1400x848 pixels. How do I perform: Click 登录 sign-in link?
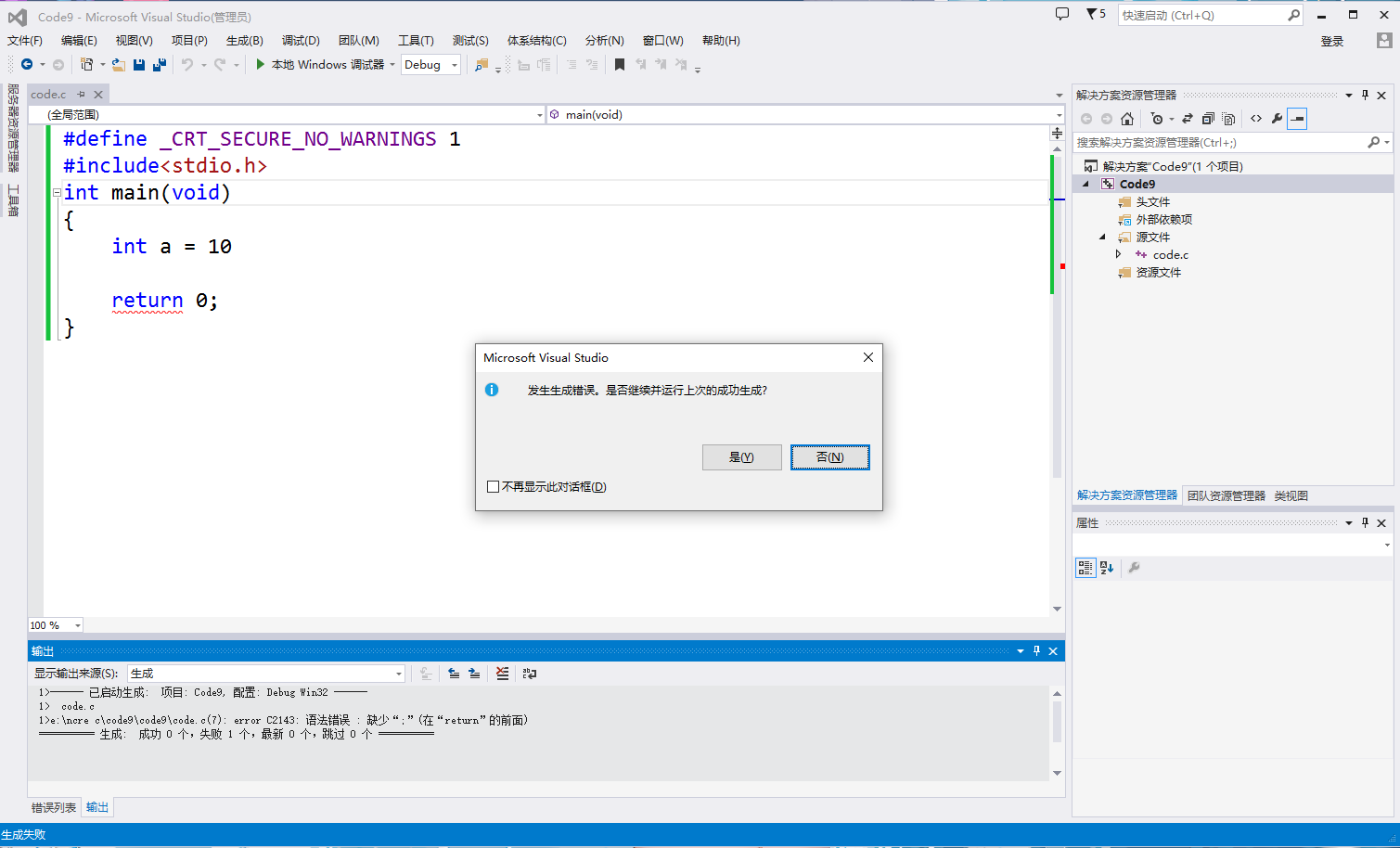pos(1332,41)
